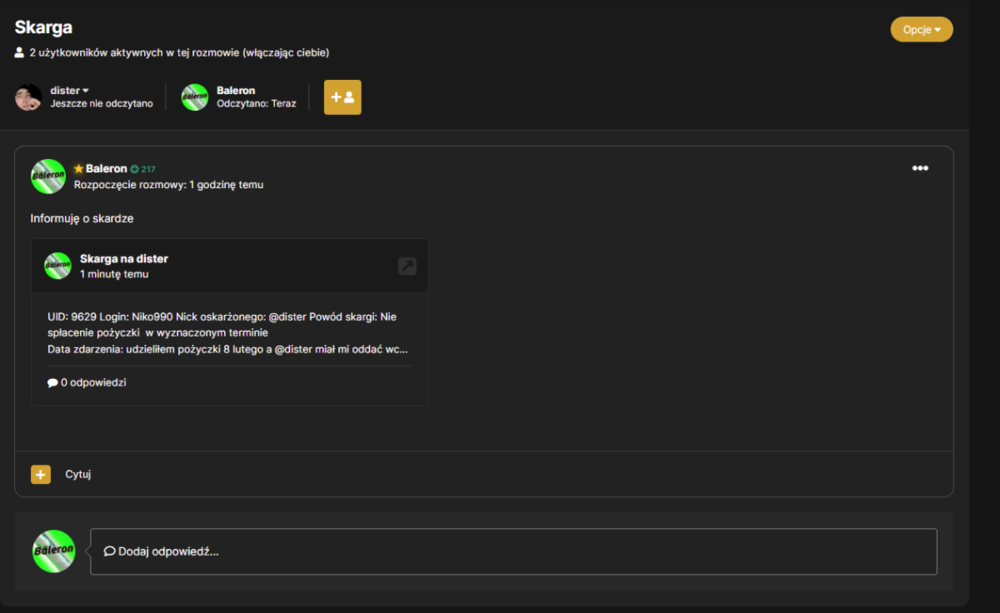
Task: Expand the dister participant dropdown arrow
Action: pyautogui.click(x=85, y=91)
